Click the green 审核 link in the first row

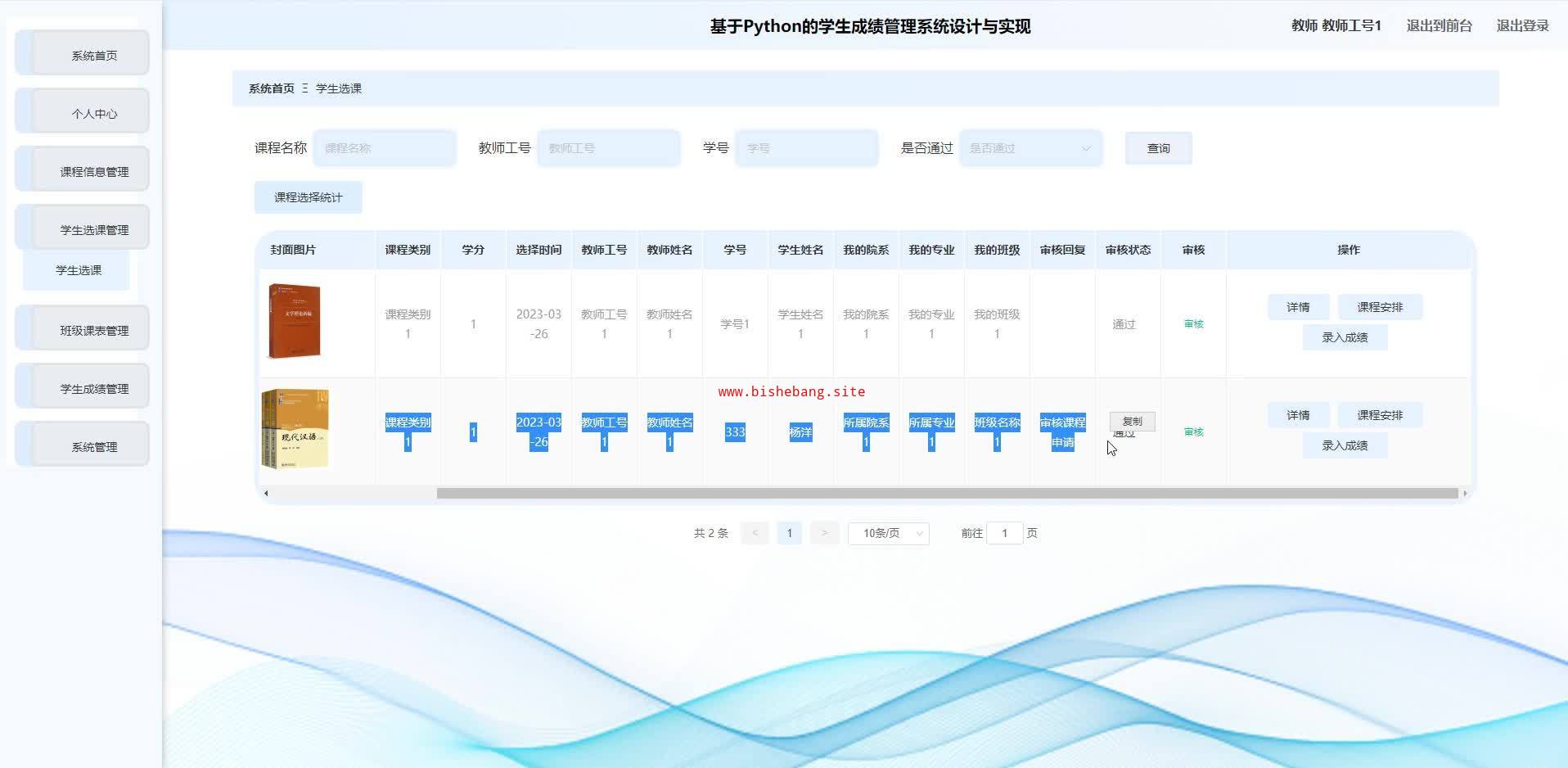coord(1193,324)
